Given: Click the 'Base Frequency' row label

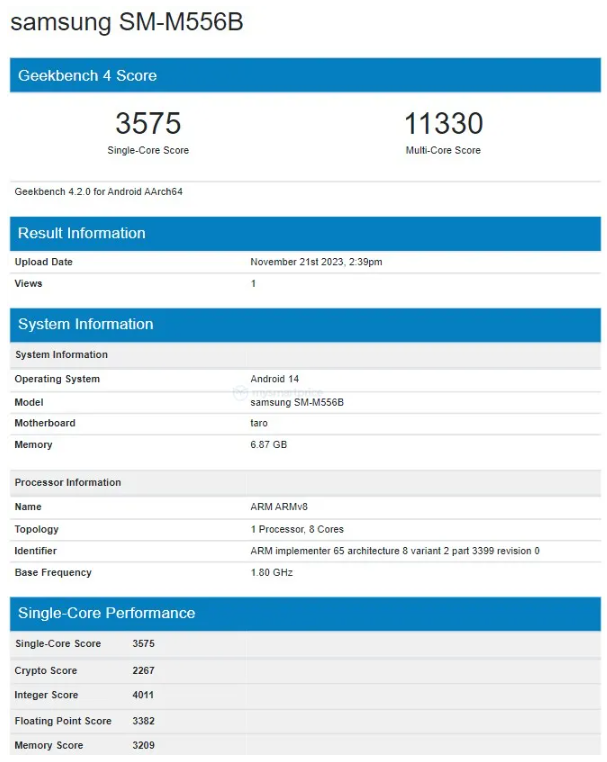Looking at the screenshot, I should [53, 572].
